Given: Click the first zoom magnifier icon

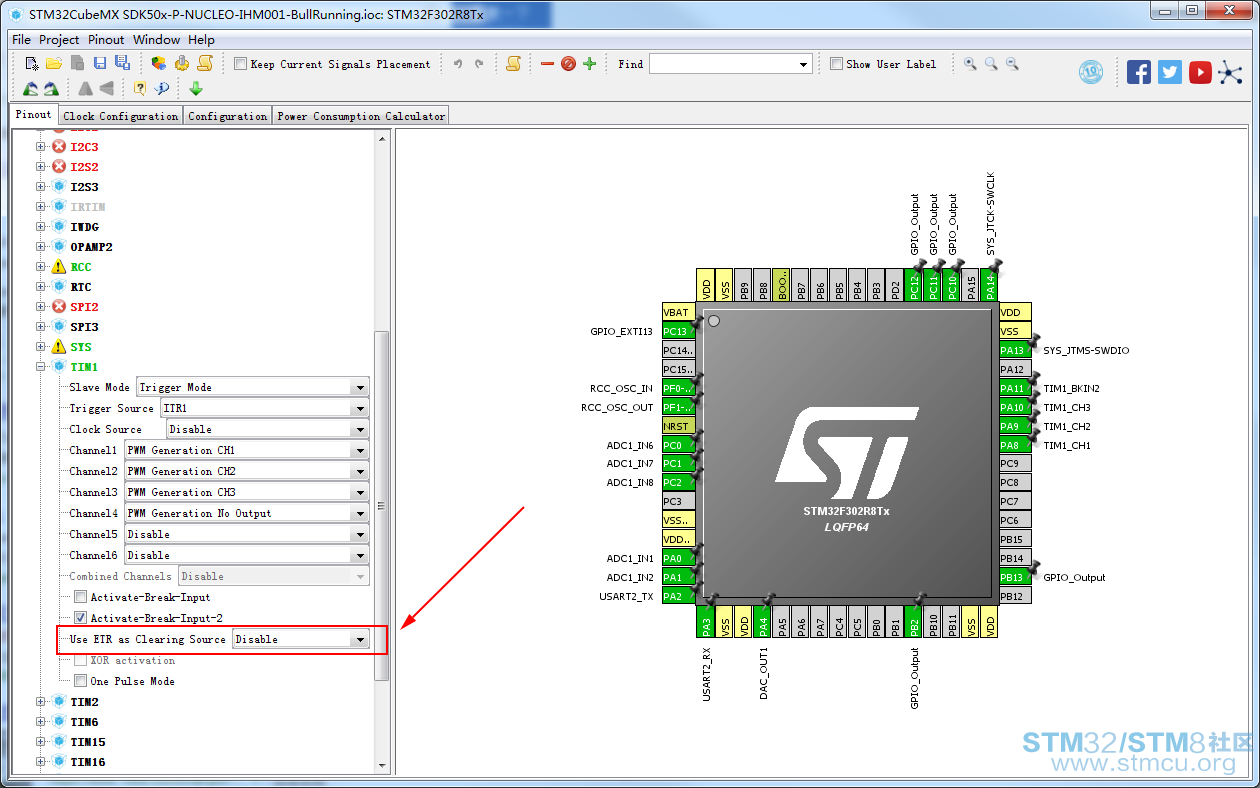Looking at the screenshot, I should coord(970,64).
